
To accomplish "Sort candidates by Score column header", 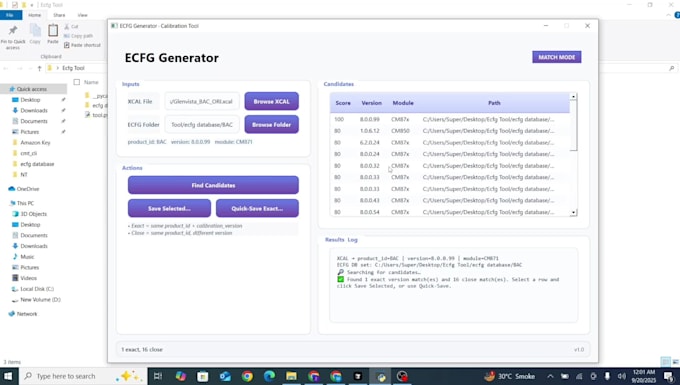I will click(x=343, y=103).
